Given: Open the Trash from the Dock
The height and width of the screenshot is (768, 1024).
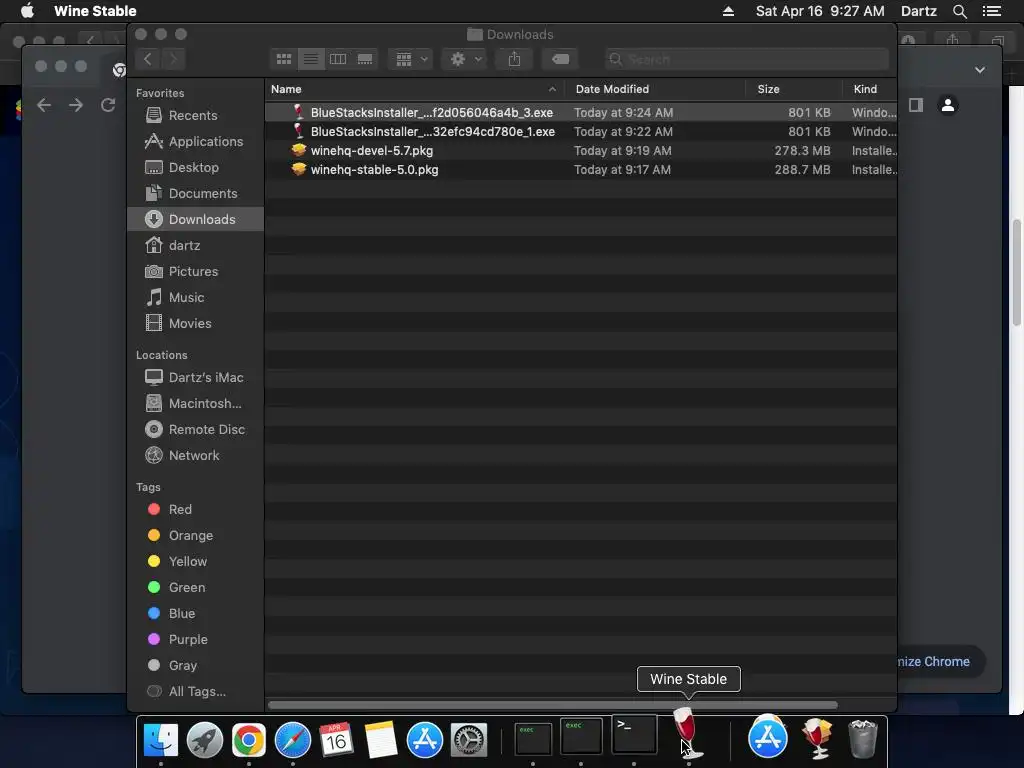Looking at the screenshot, I should [863, 739].
